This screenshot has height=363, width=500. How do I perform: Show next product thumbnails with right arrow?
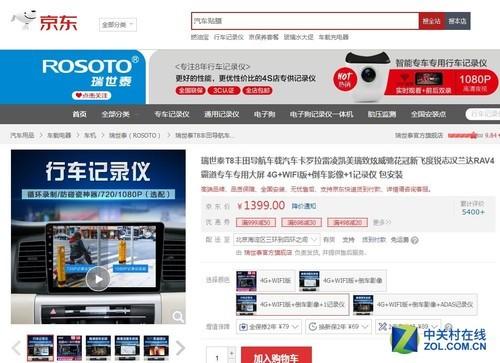click(180, 348)
